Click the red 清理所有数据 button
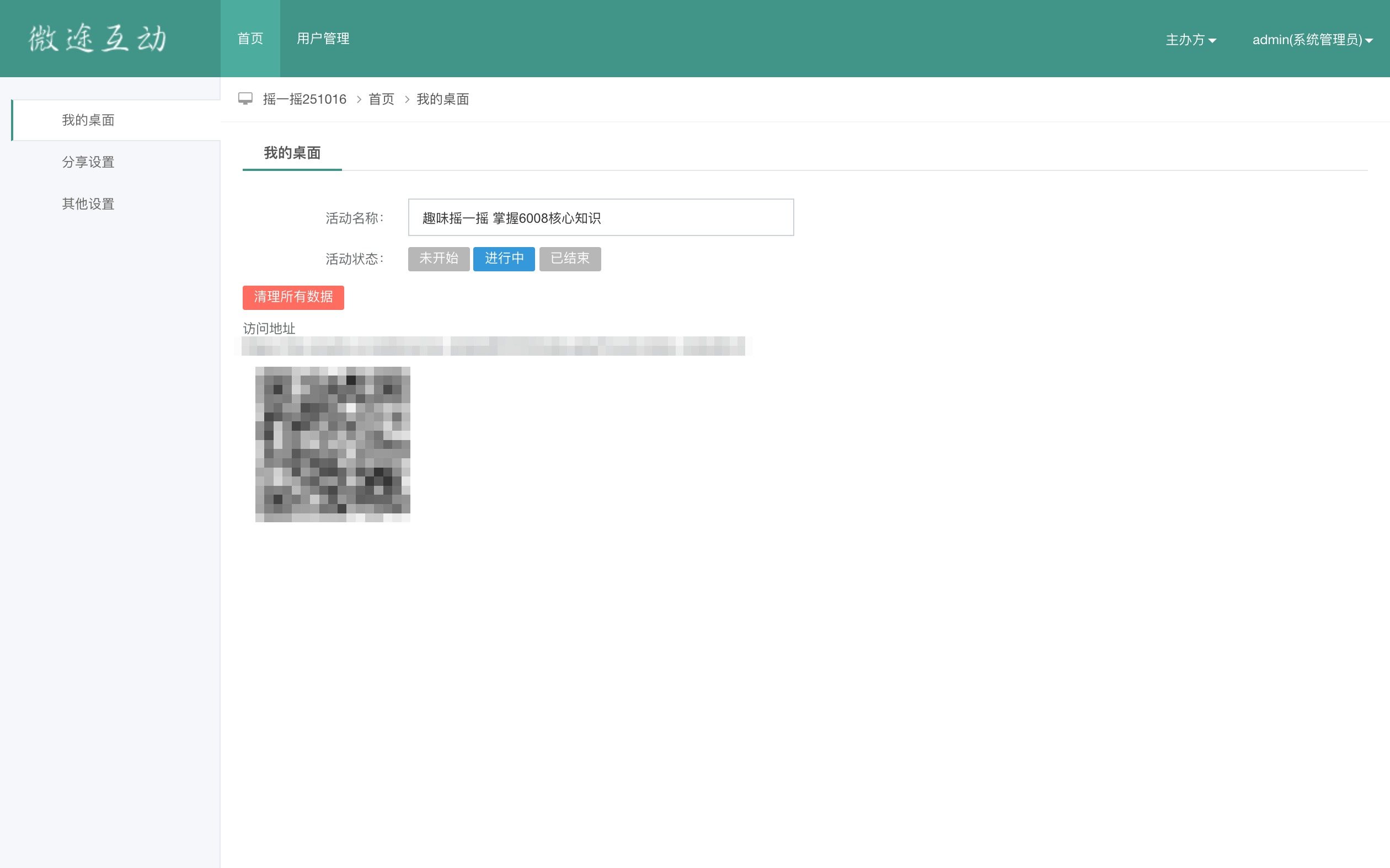This screenshot has width=1390, height=868. click(293, 297)
